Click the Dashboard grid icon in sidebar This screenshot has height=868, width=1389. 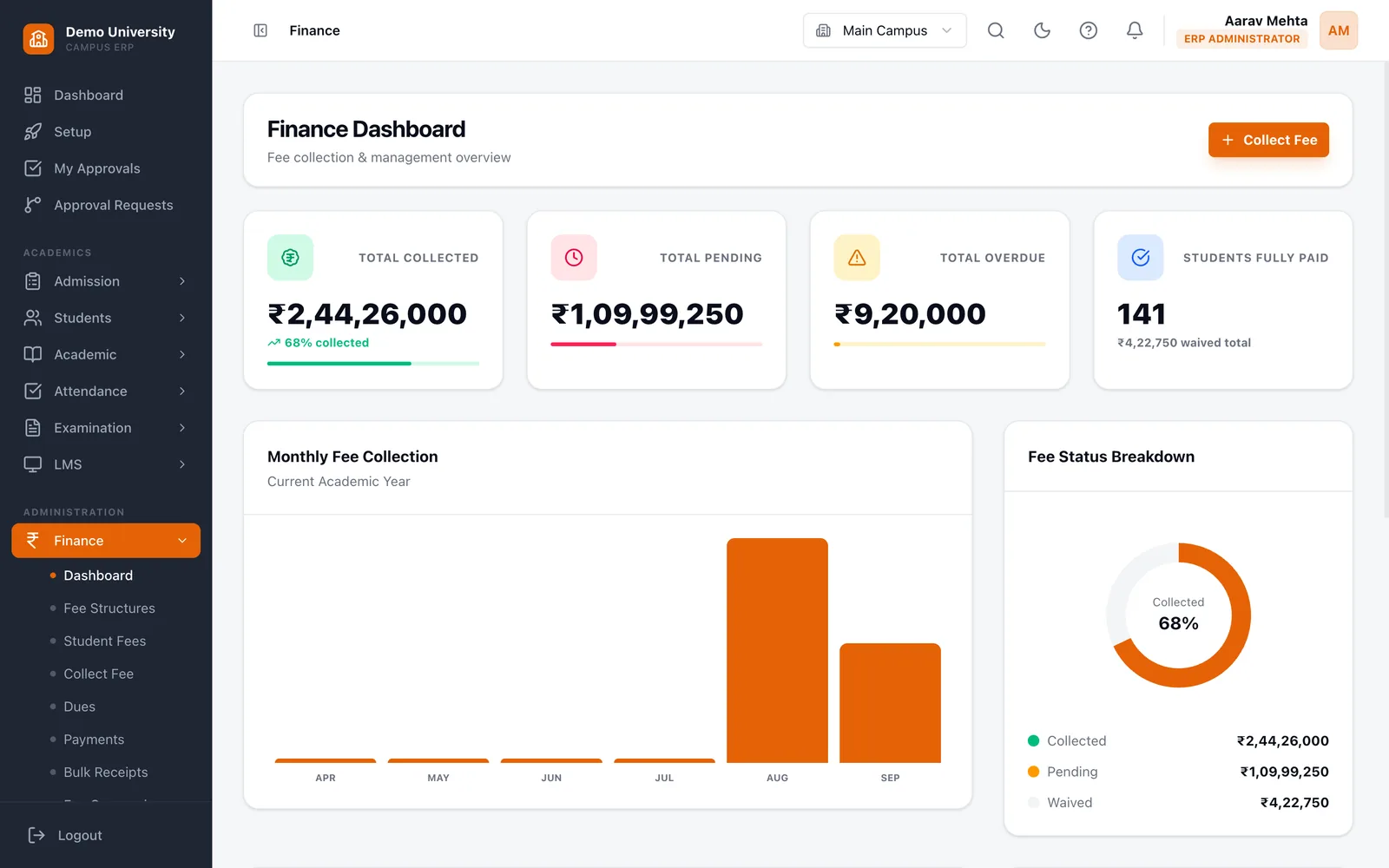(x=33, y=95)
